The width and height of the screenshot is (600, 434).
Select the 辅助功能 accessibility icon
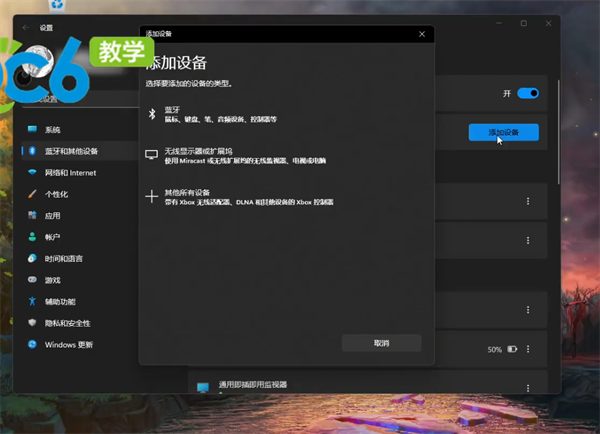32,301
